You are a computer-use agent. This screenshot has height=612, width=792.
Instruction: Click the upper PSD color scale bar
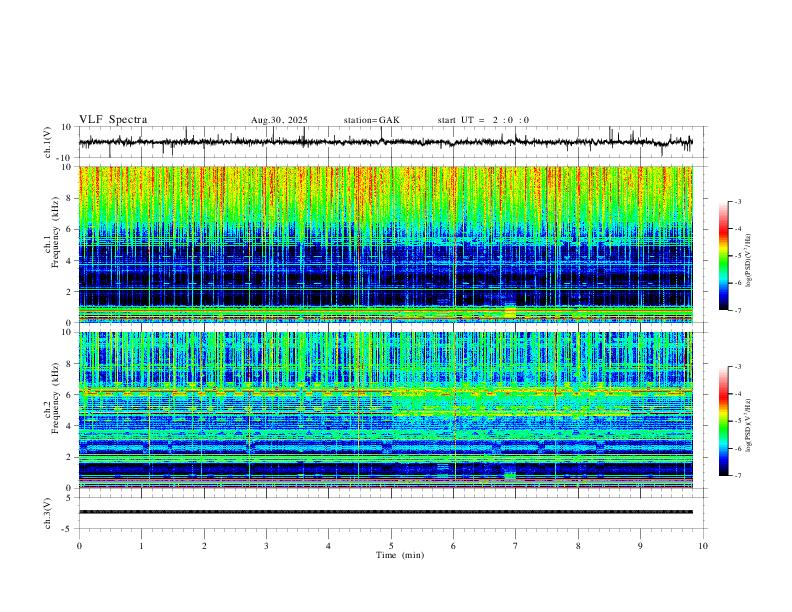pyautogui.click(x=724, y=256)
